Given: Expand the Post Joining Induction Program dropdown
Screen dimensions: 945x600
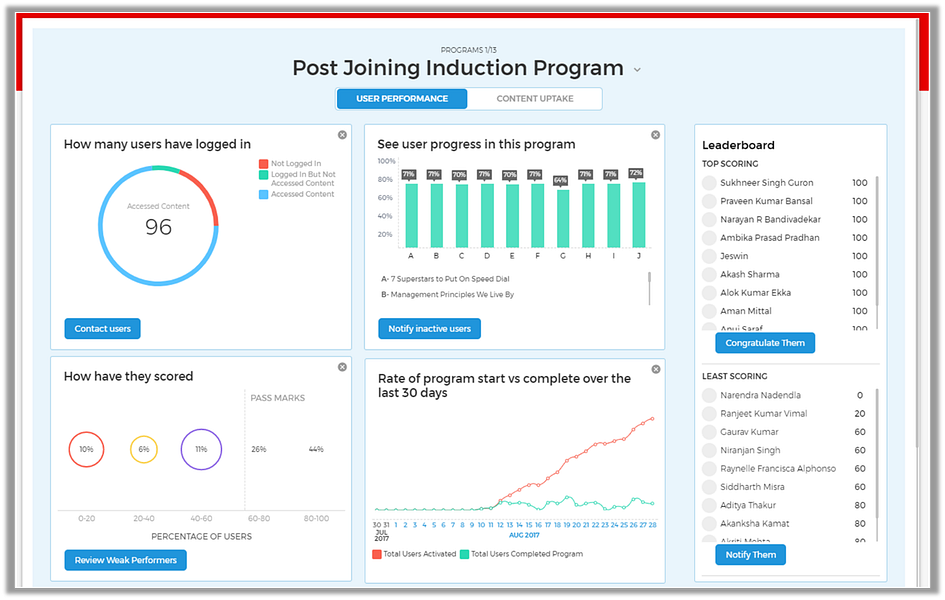Looking at the screenshot, I should click(637, 70).
